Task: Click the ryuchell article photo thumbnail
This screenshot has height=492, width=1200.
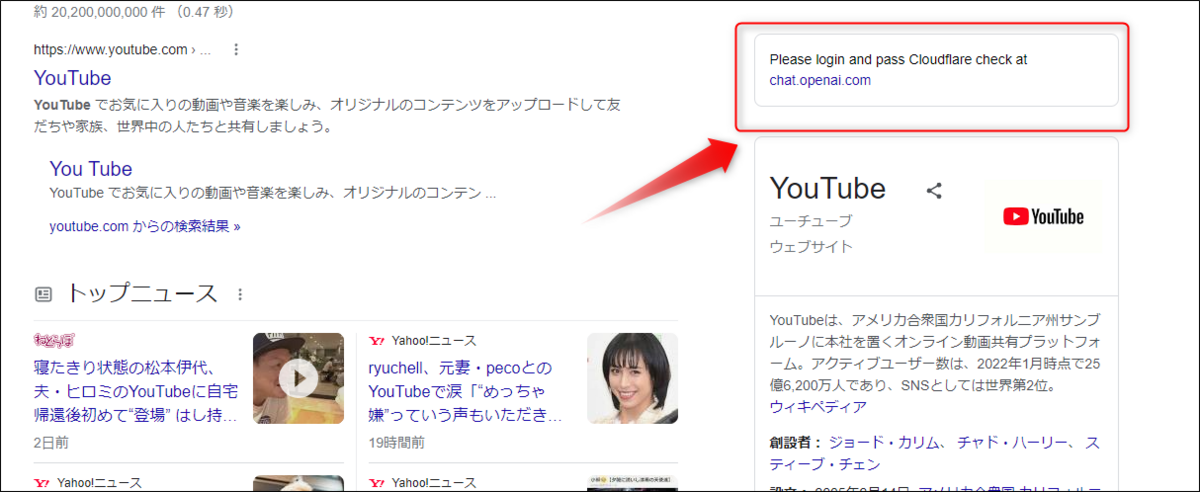Action: tap(632, 378)
